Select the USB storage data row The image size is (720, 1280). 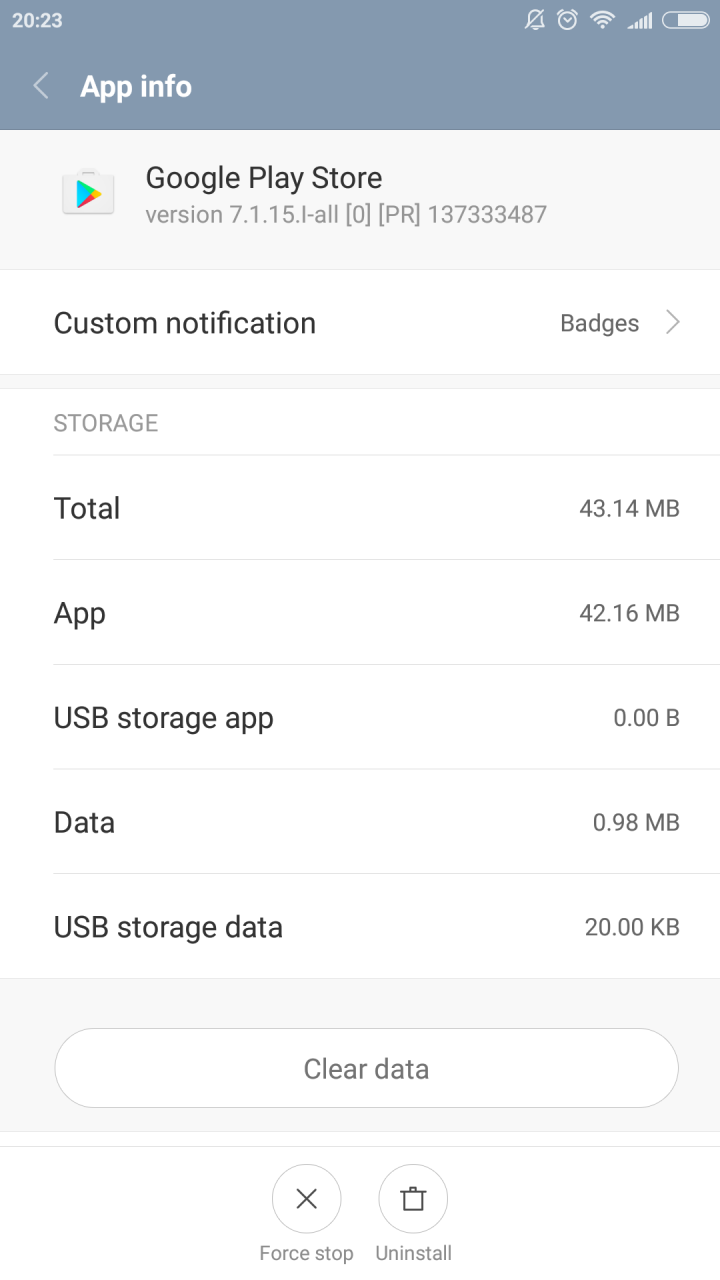click(360, 927)
